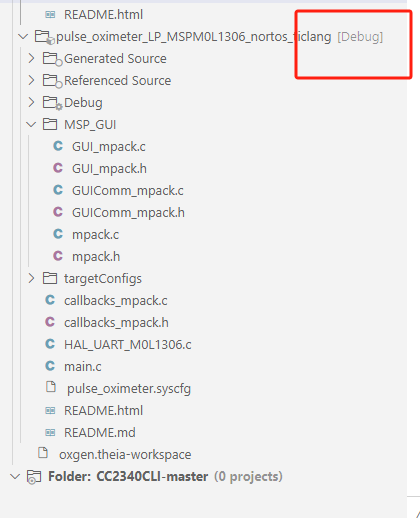Open GUIComm_mpack.c file
Screen dimensions: 420x518
point(128,191)
